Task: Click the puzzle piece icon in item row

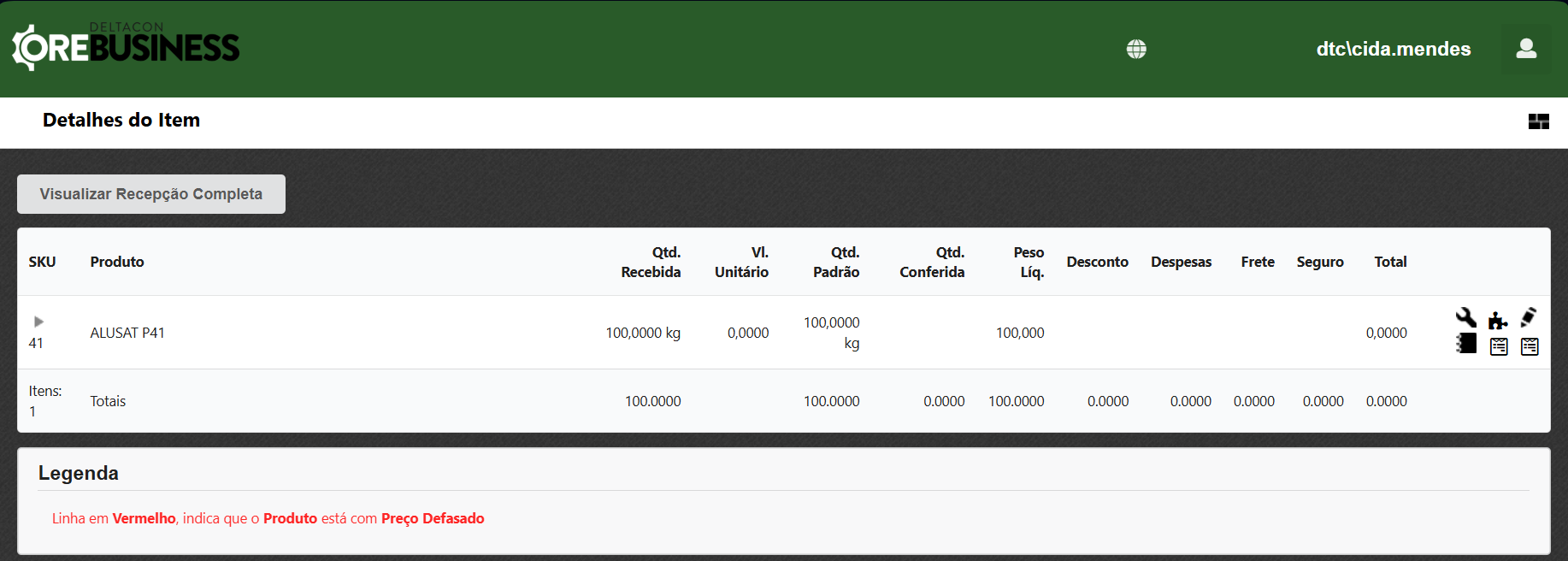Action: pyautogui.click(x=1498, y=320)
